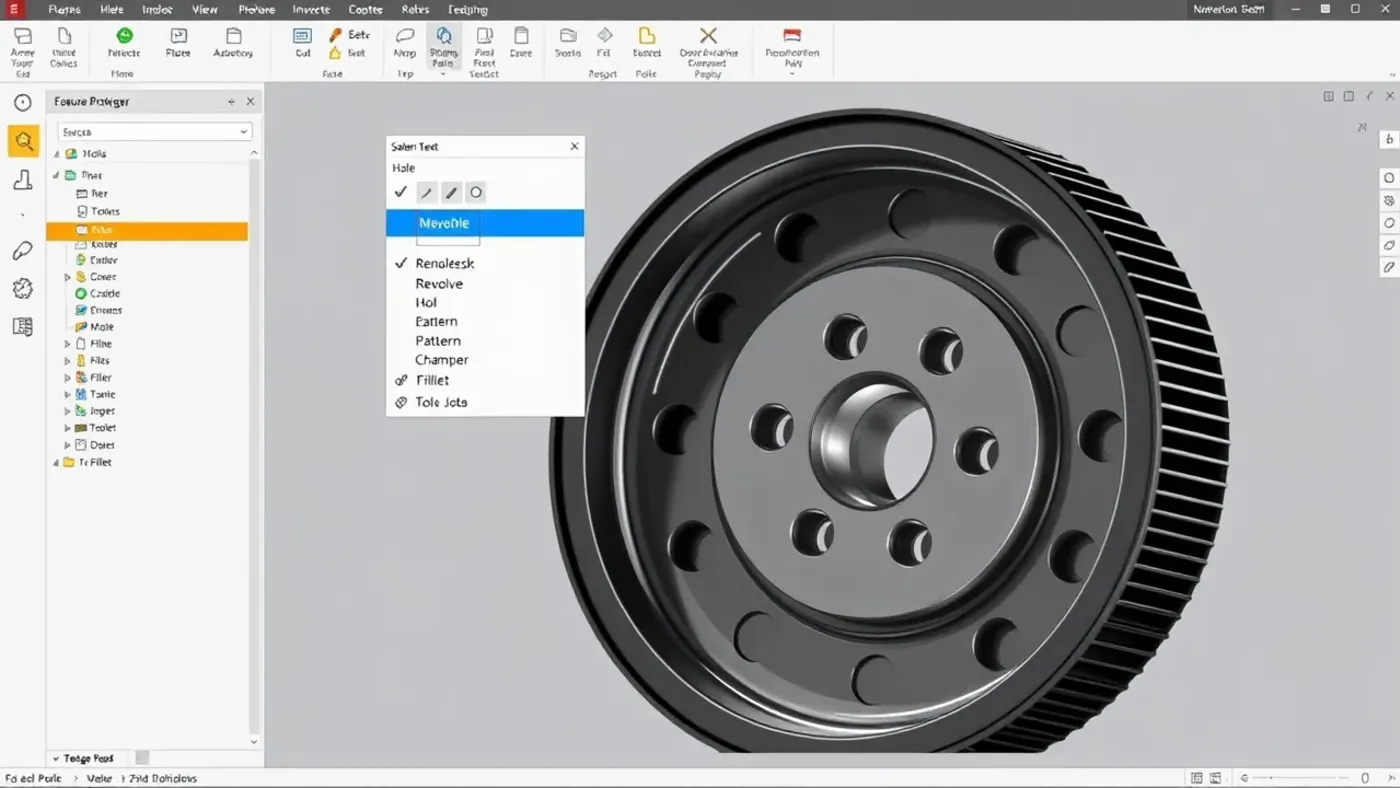Open the View menu

tap(204, 9)
